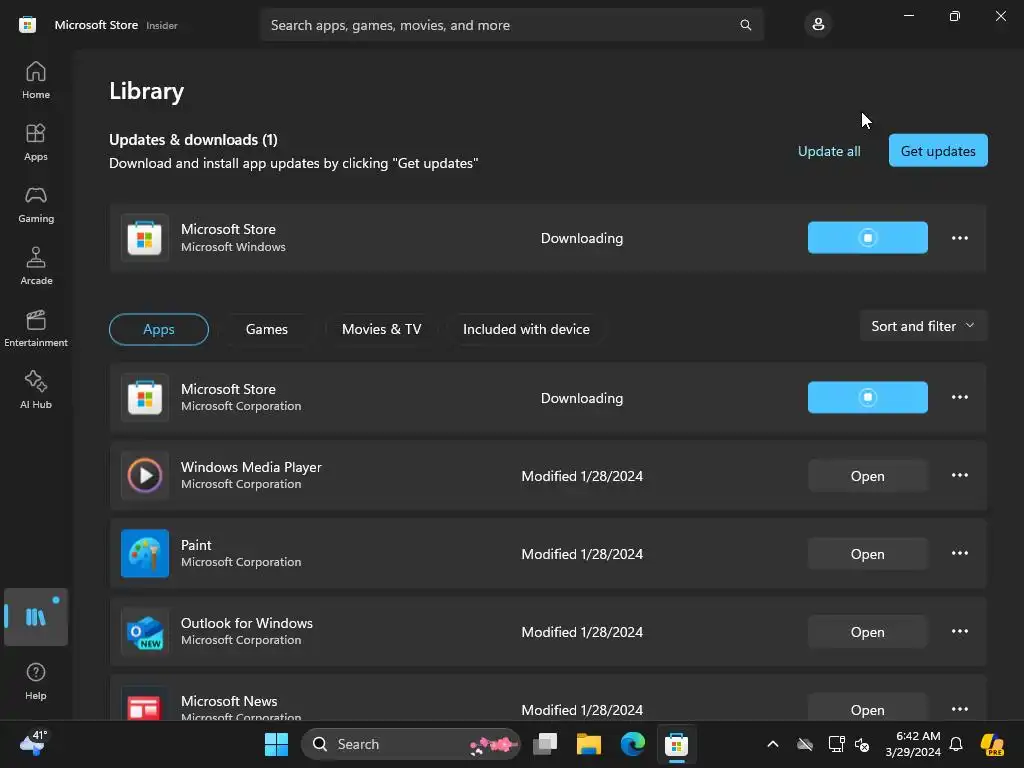The image size is (1024, 768).
Task: Click the Paint app icon
Action: 145,553
